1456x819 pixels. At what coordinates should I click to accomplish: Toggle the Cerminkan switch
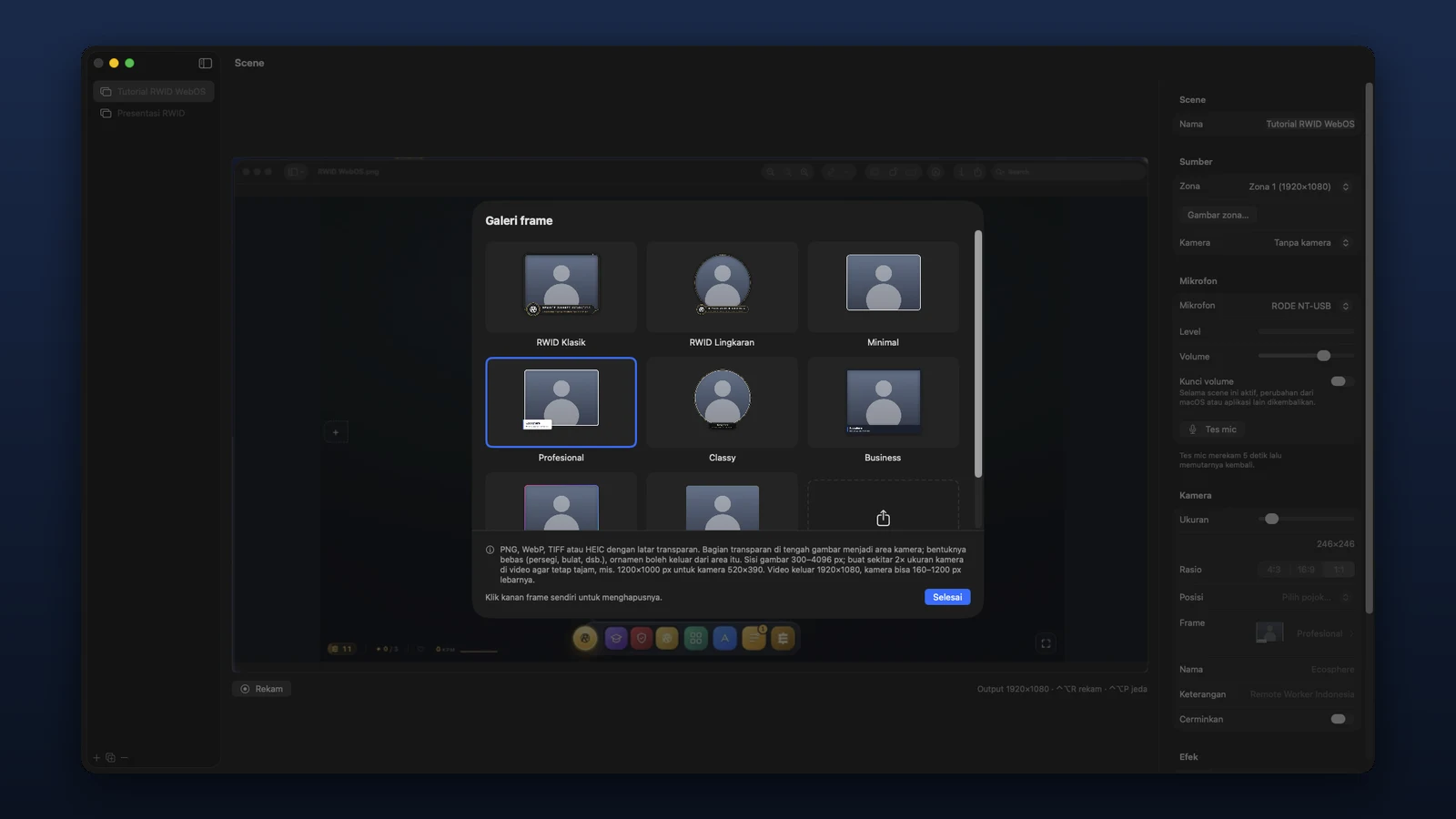pos(1341,719)
